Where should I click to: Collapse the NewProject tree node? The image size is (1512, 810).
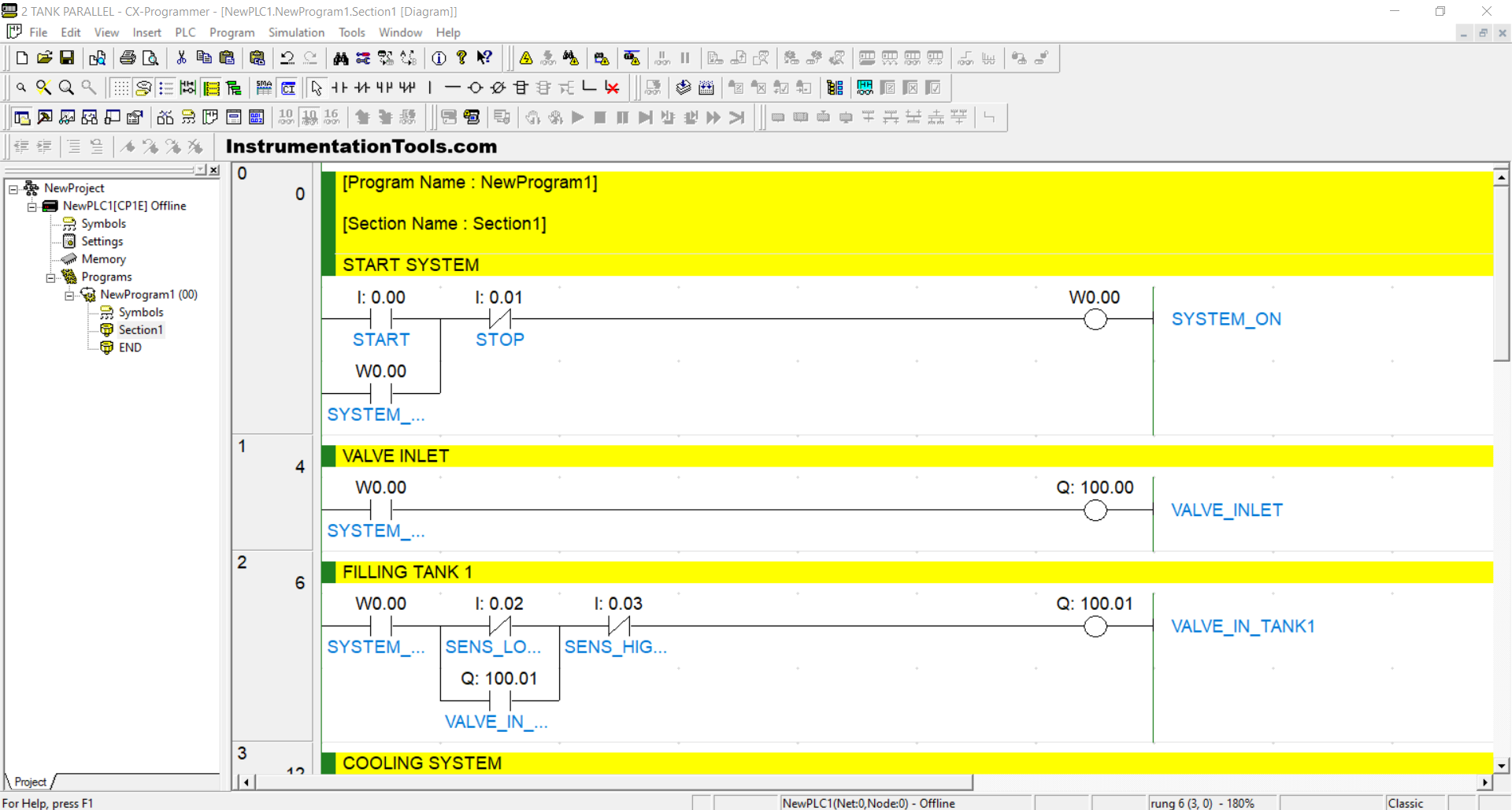(13, 188)
